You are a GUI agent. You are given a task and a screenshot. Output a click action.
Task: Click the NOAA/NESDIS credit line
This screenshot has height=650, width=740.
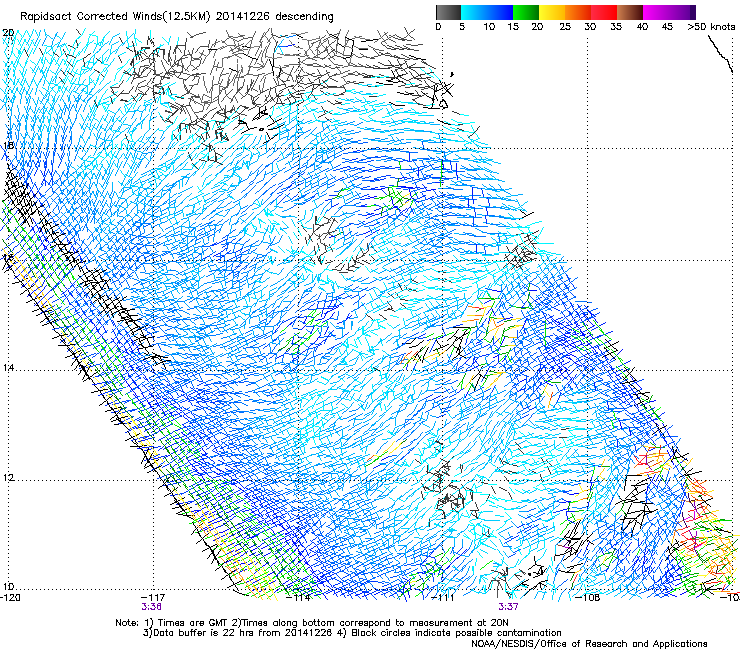(589, 644)
